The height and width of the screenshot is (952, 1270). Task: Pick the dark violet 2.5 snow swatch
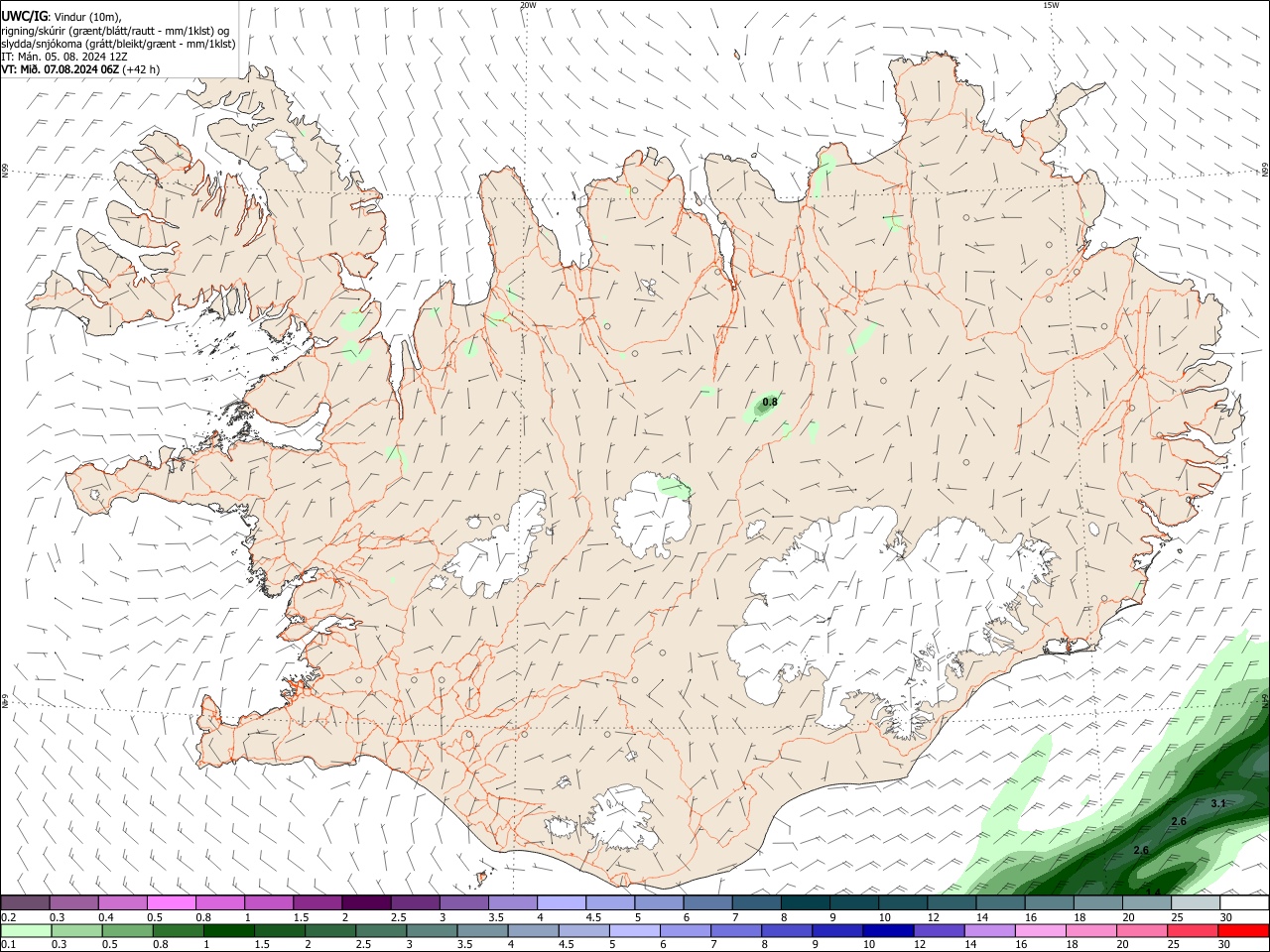click(x=415, y=902)
